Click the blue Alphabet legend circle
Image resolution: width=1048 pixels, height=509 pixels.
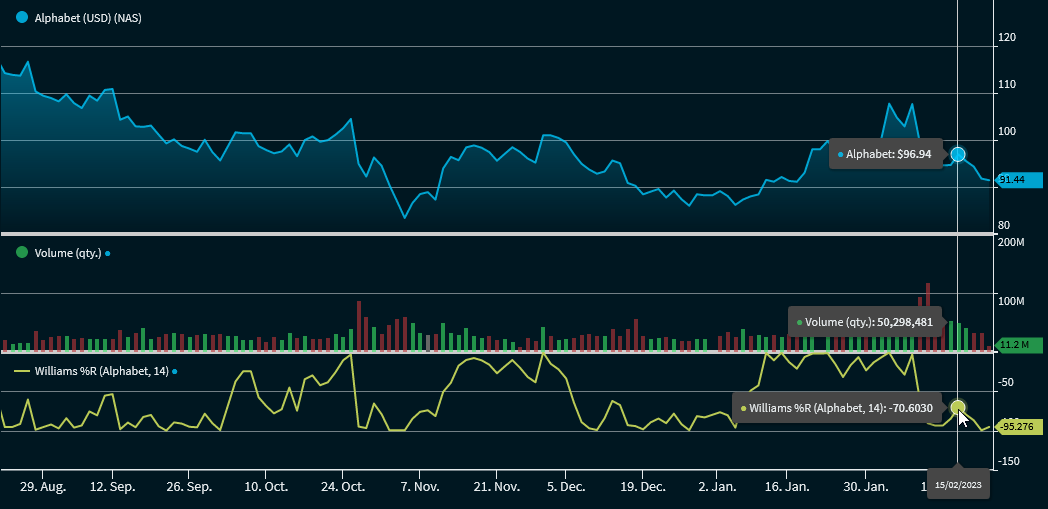[22, 18]
